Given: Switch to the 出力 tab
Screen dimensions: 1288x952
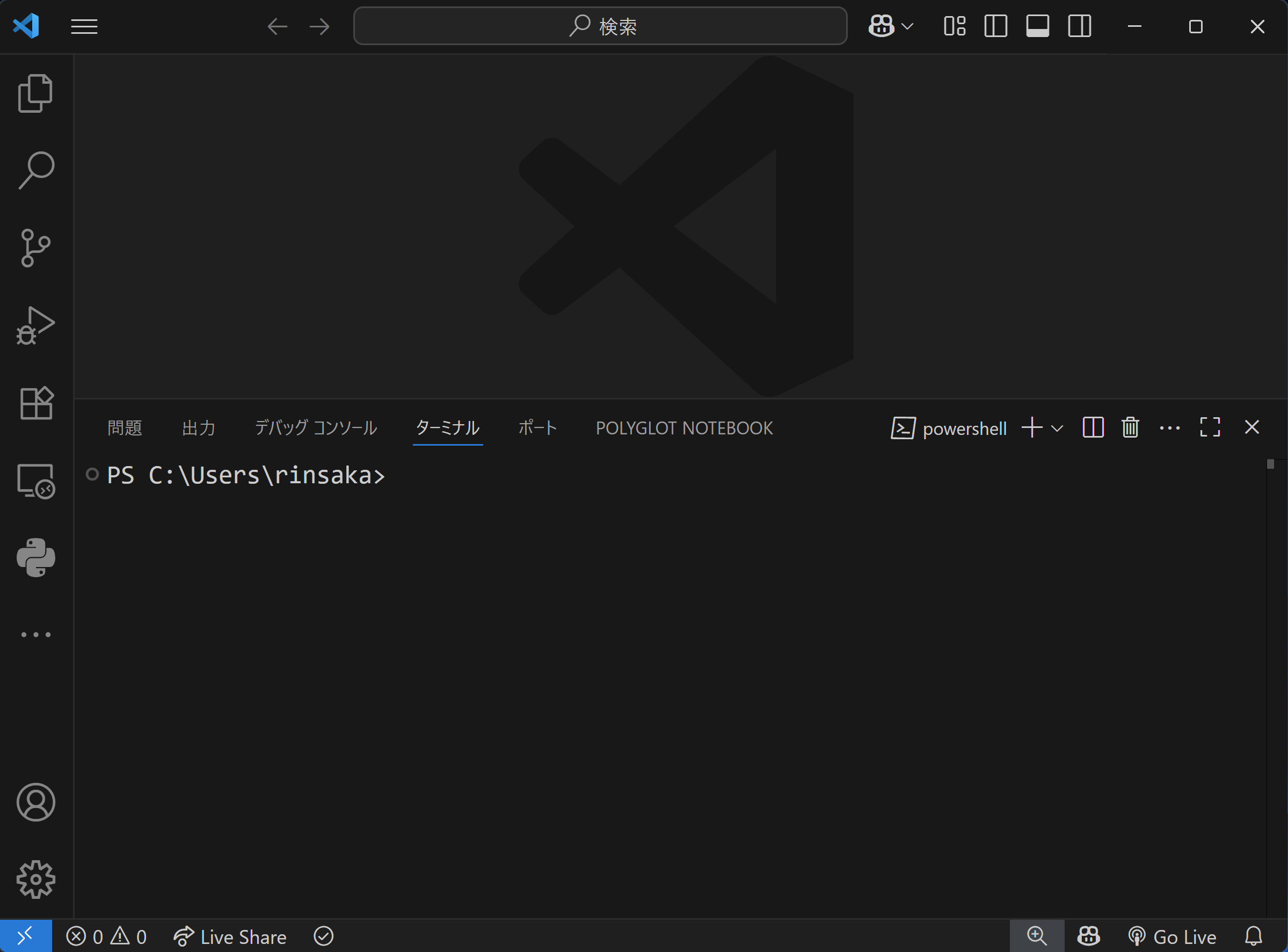Looking at the screenshot, I should [x=198, y=427].
